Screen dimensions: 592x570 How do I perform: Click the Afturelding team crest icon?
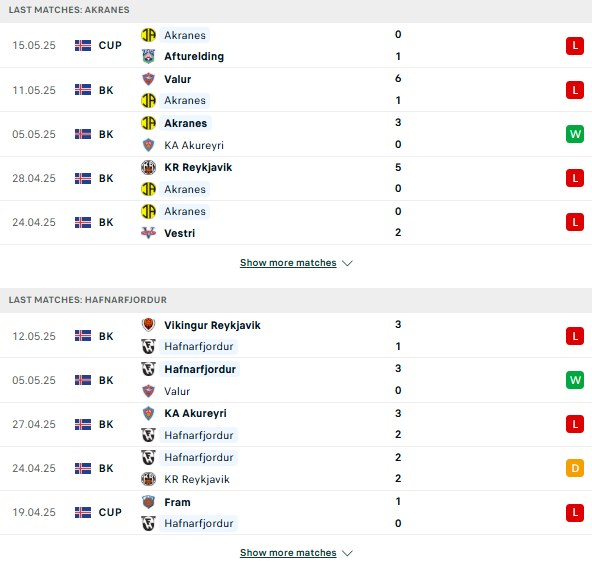(x=148, y=57)
